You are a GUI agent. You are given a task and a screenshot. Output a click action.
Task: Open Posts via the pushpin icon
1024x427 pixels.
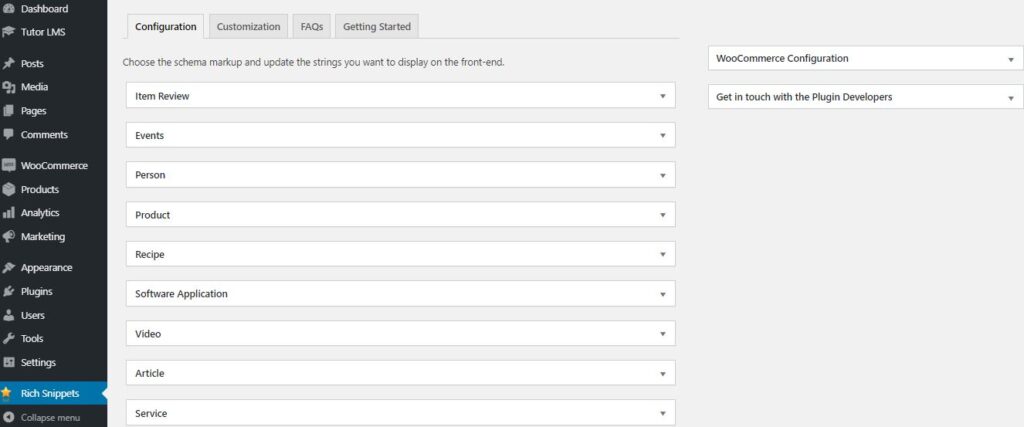(x=8, y=64)
